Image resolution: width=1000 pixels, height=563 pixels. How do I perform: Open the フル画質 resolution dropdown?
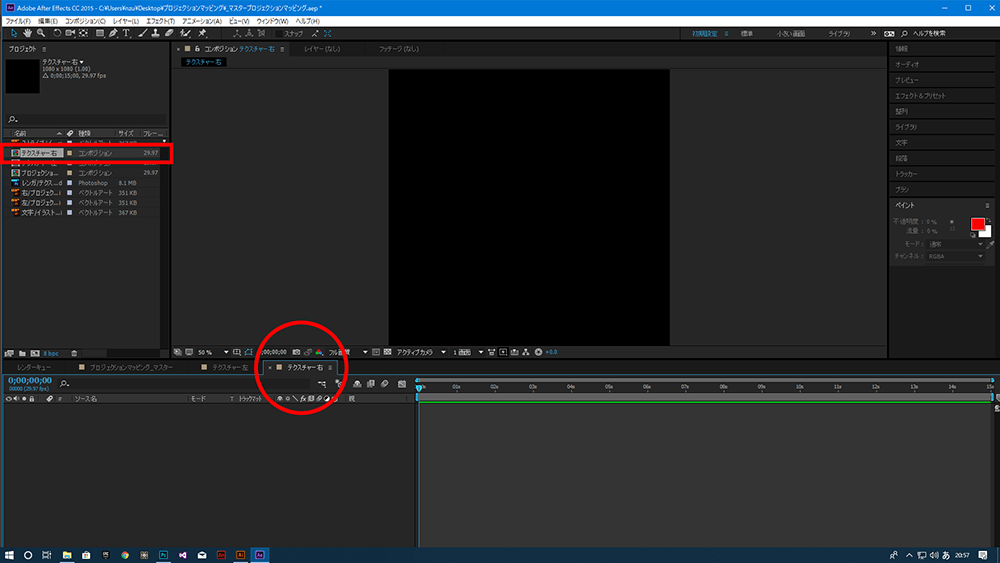(348, 352)
